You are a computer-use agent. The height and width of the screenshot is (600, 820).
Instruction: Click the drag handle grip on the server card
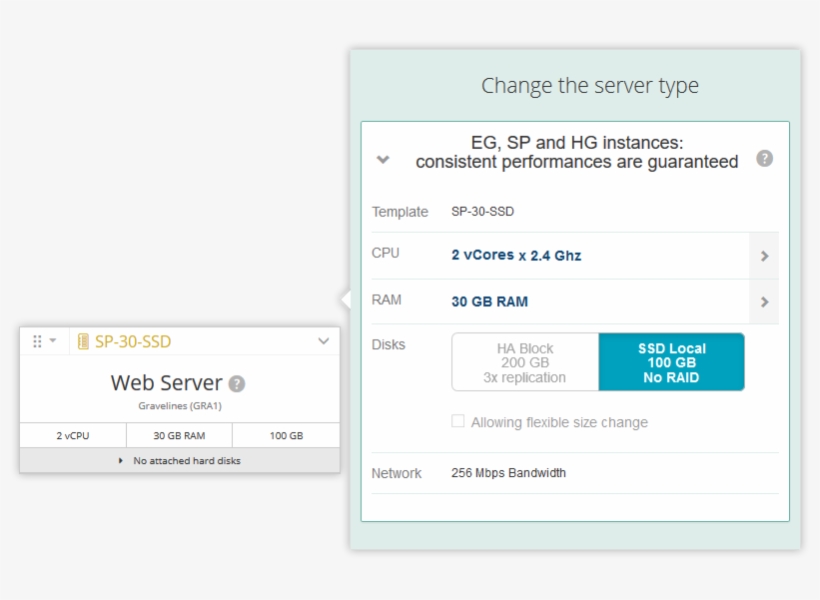coord(37,342)
